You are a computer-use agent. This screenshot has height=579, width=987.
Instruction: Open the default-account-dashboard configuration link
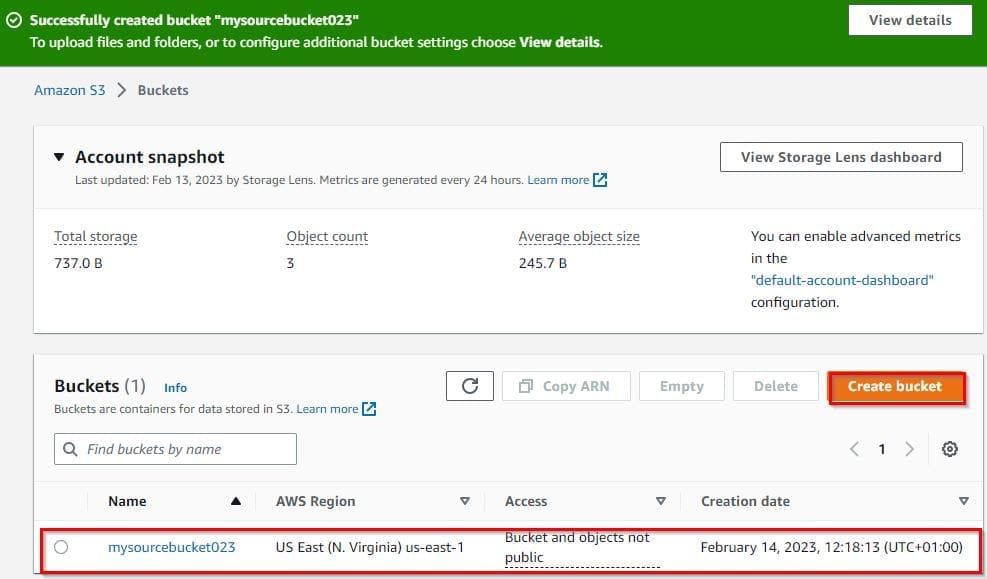pyautogui.click(x=842, y=280)
